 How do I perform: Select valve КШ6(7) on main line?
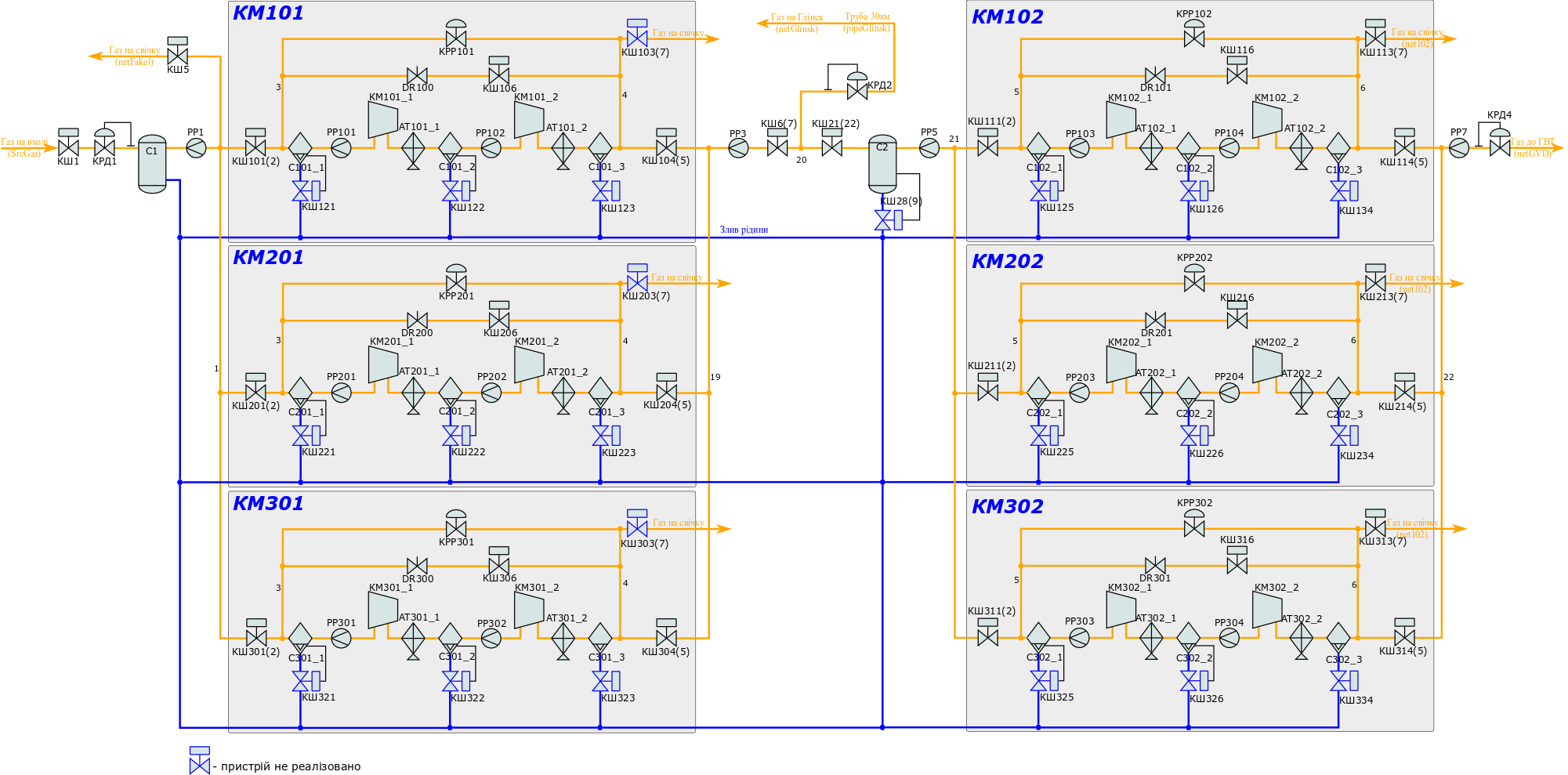click(777, 147)
